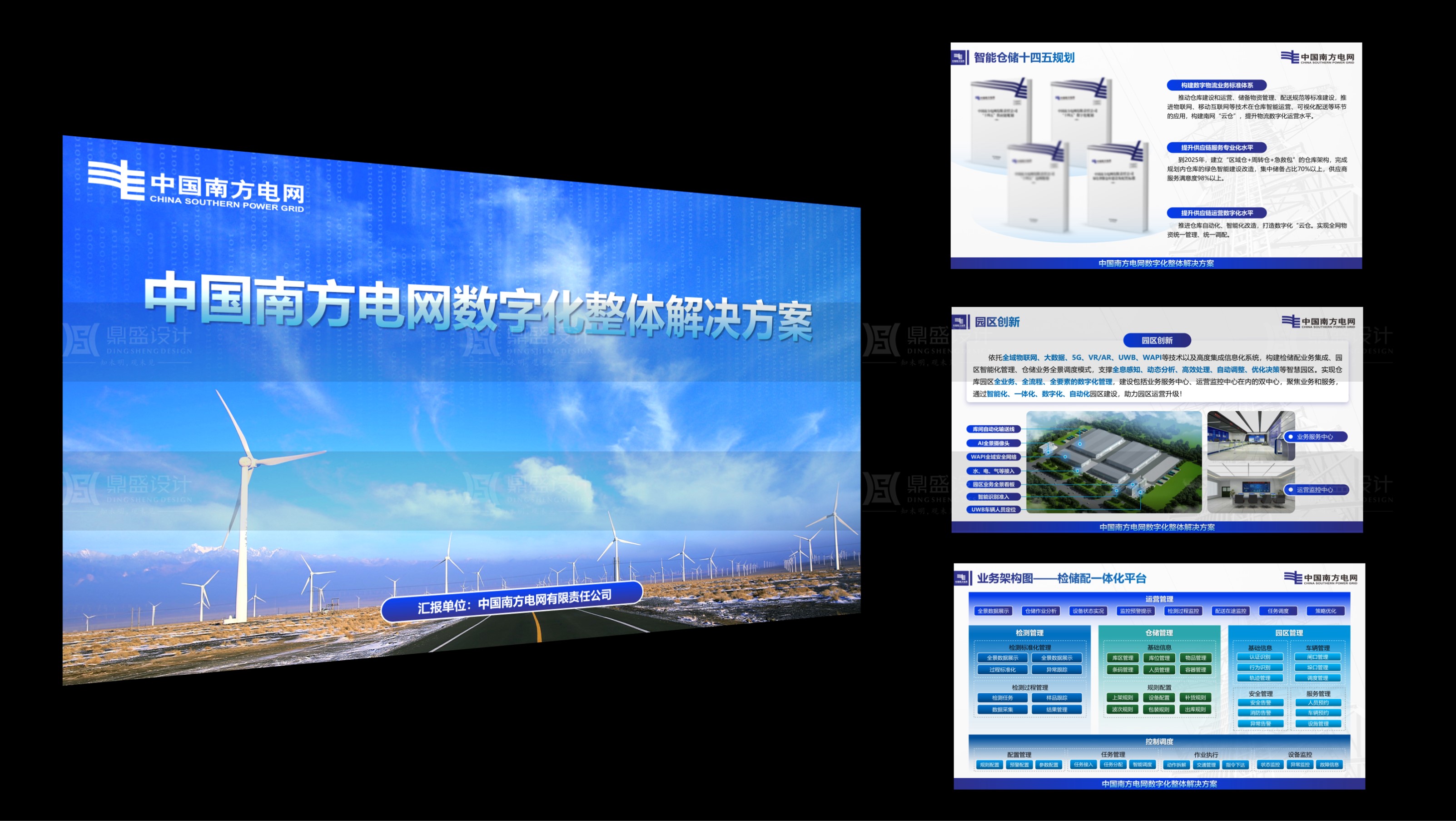Click the 智能识别准入 callout label

tap(994, 497)
